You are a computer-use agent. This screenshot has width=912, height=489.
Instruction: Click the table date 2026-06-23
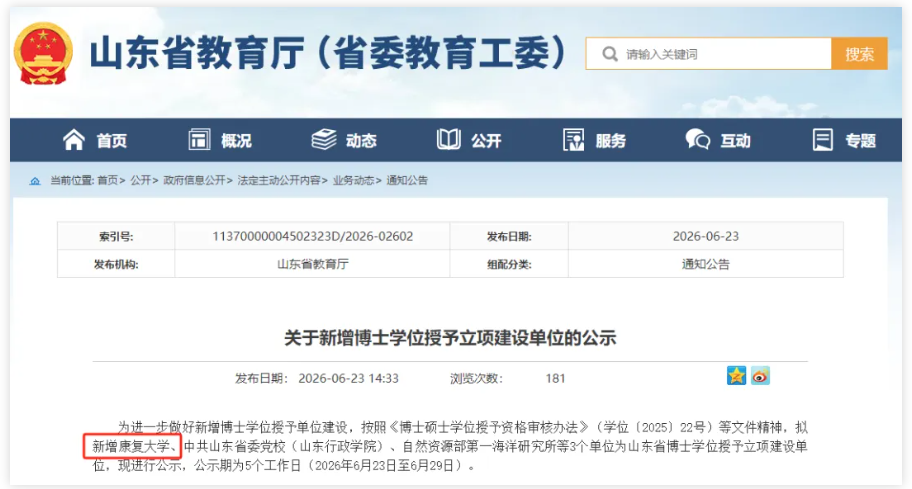[x=706, y=237]
